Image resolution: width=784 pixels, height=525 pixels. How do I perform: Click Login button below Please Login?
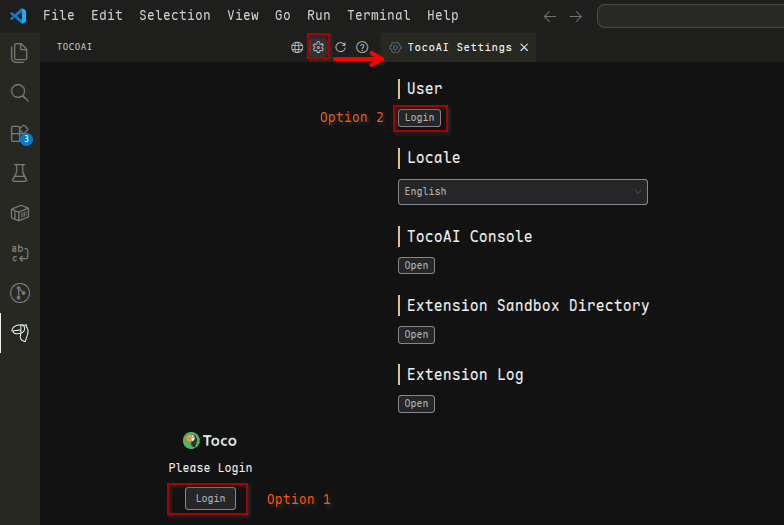click(x=210, y=498)
